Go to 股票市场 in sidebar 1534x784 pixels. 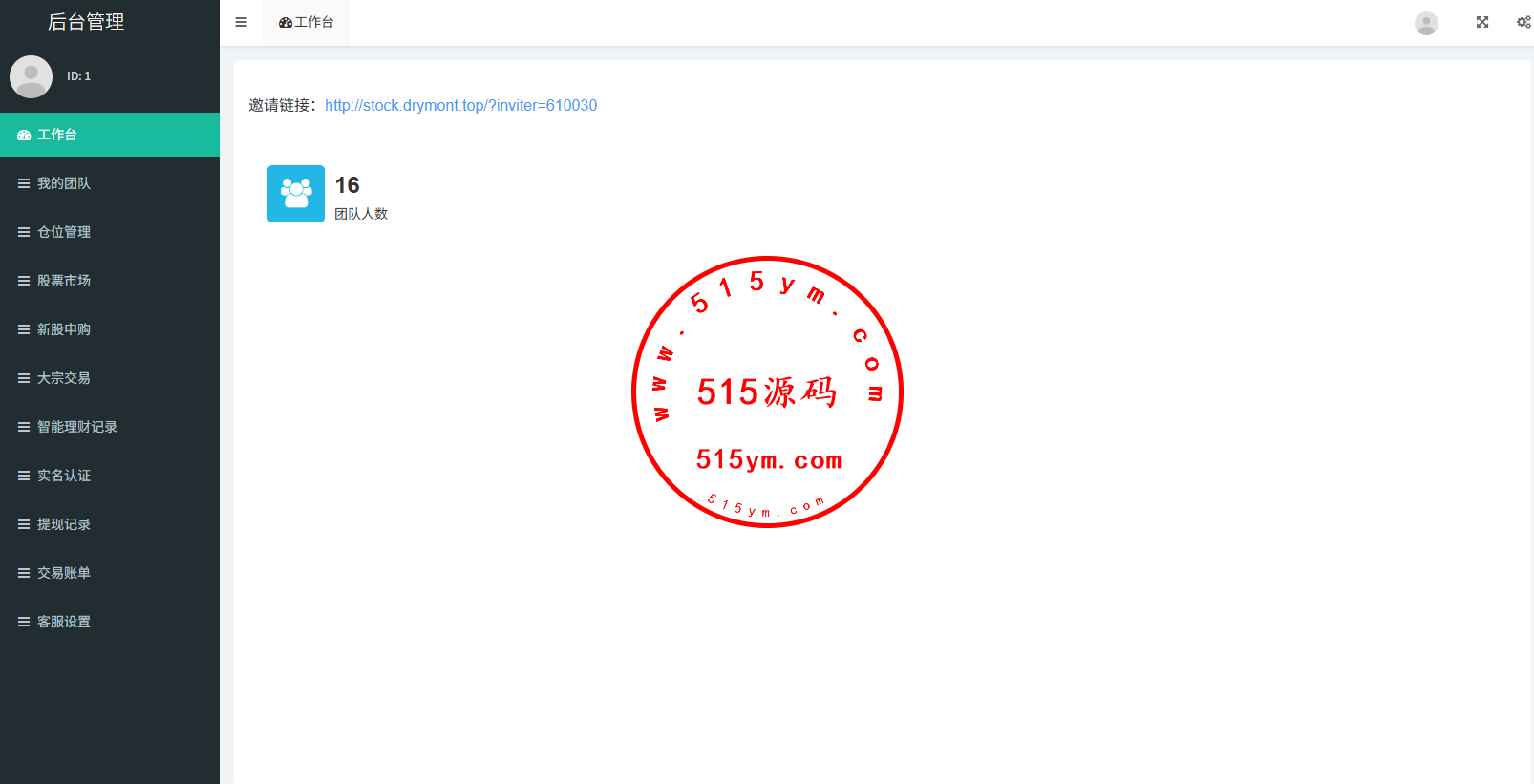pyautogui.click(x=64, y=281)
